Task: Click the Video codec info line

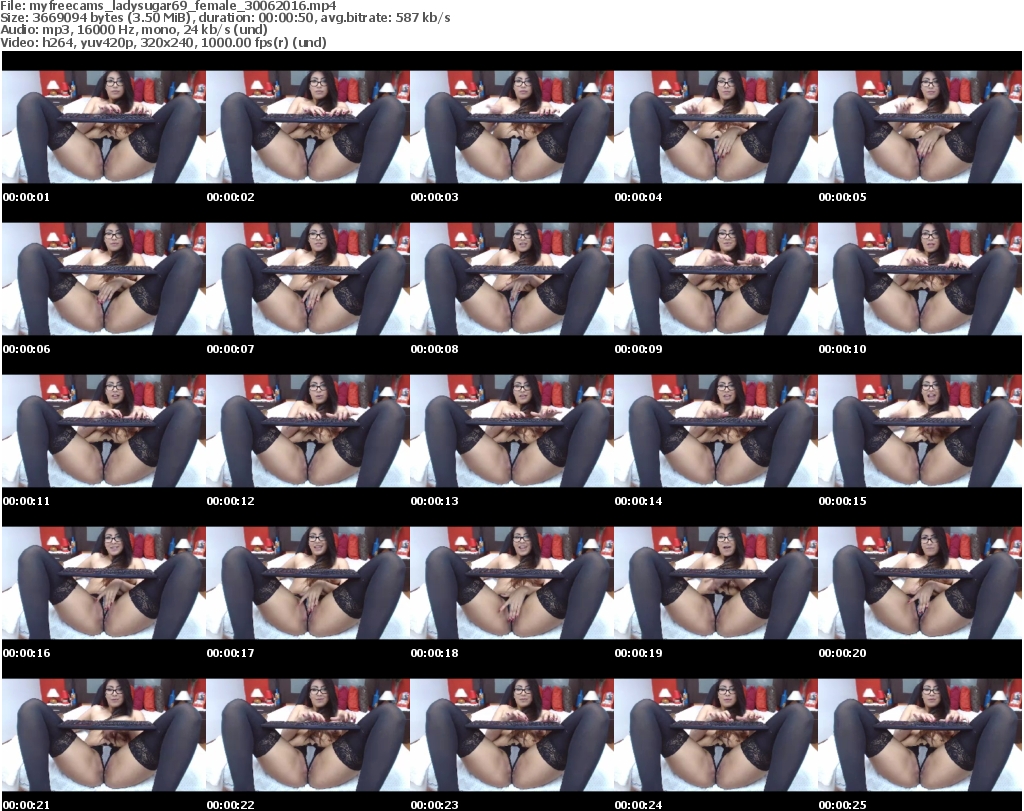Action: tap(163, 42)
